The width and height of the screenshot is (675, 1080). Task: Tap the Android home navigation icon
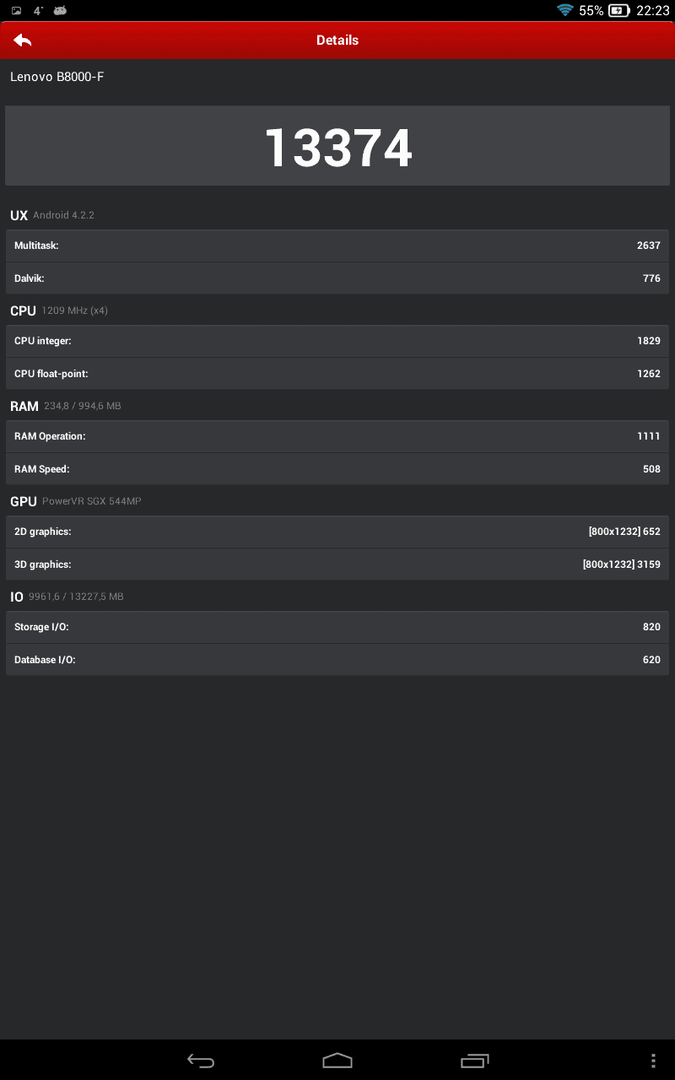coord(337,1060)
